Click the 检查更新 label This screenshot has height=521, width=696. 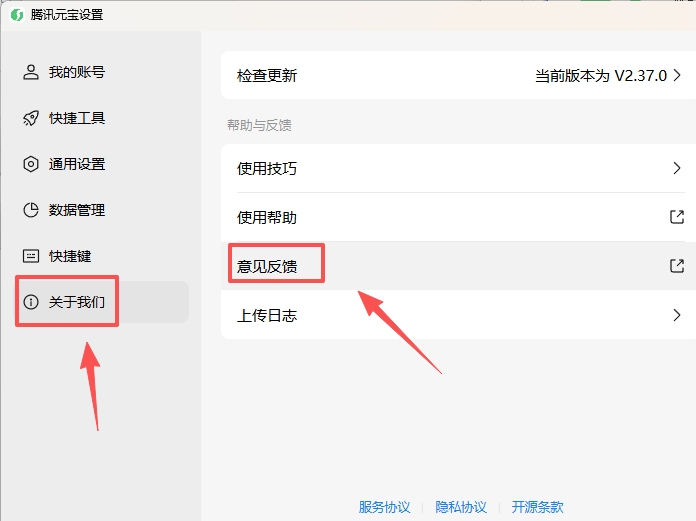coord(267,75)
